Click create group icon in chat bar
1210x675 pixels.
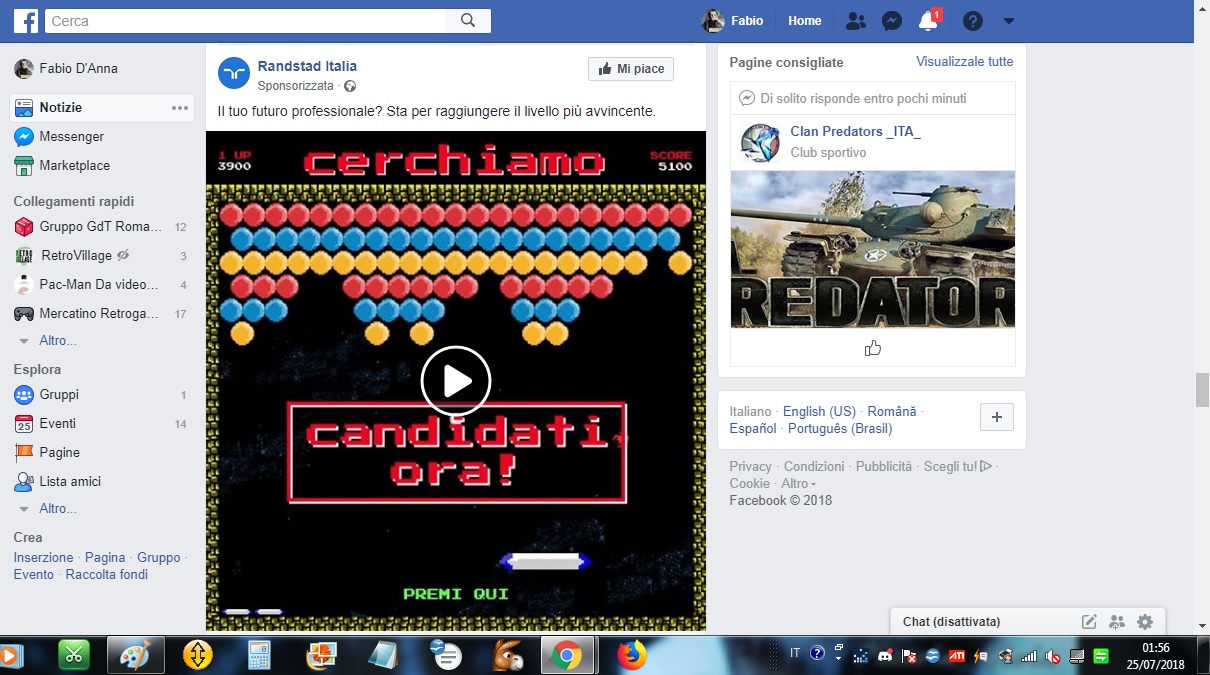1117,622
